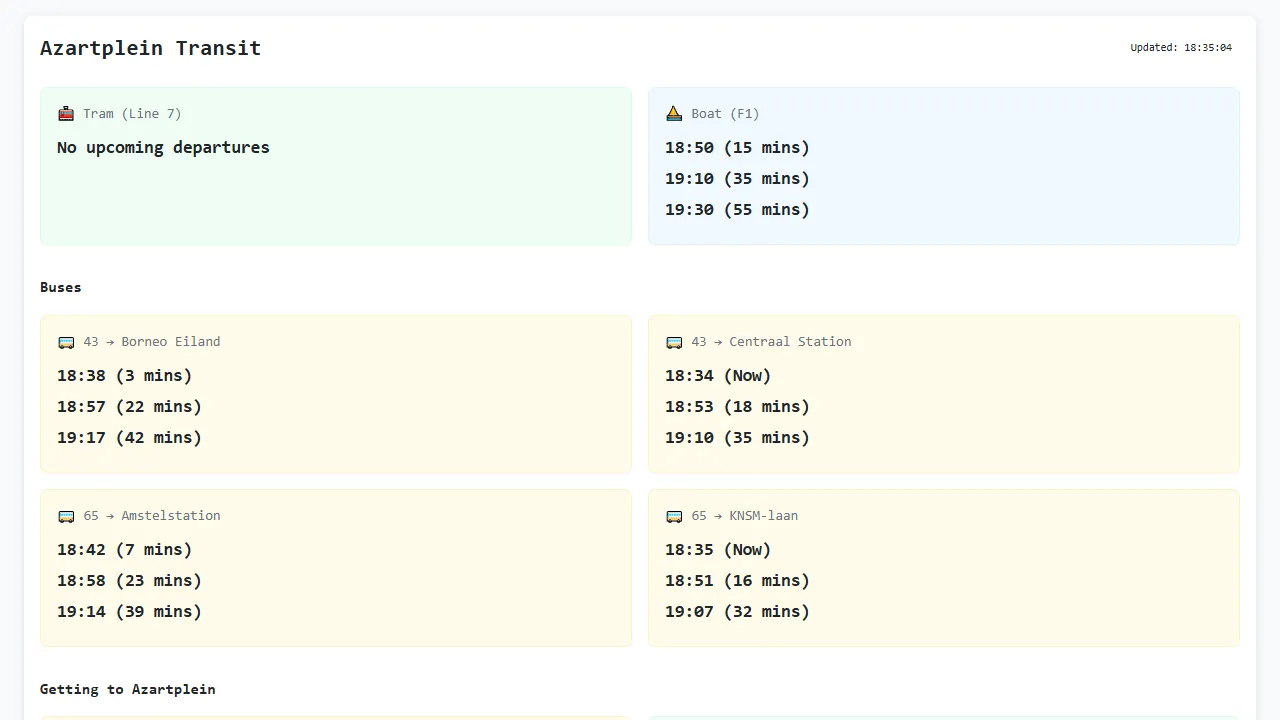The height and width of the screenshot is (720, 1280).
Task: Open the Boat (F1) departures card
Action: point(944,166)
